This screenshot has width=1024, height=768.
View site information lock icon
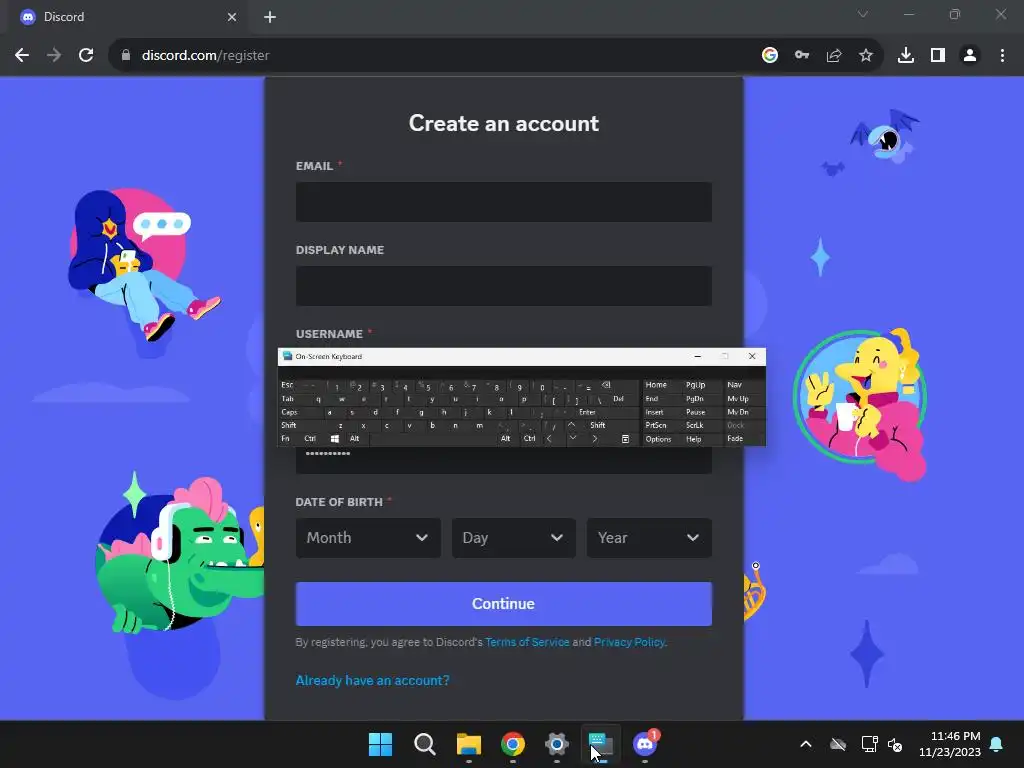pyautogui.click(x=126, y=56)
